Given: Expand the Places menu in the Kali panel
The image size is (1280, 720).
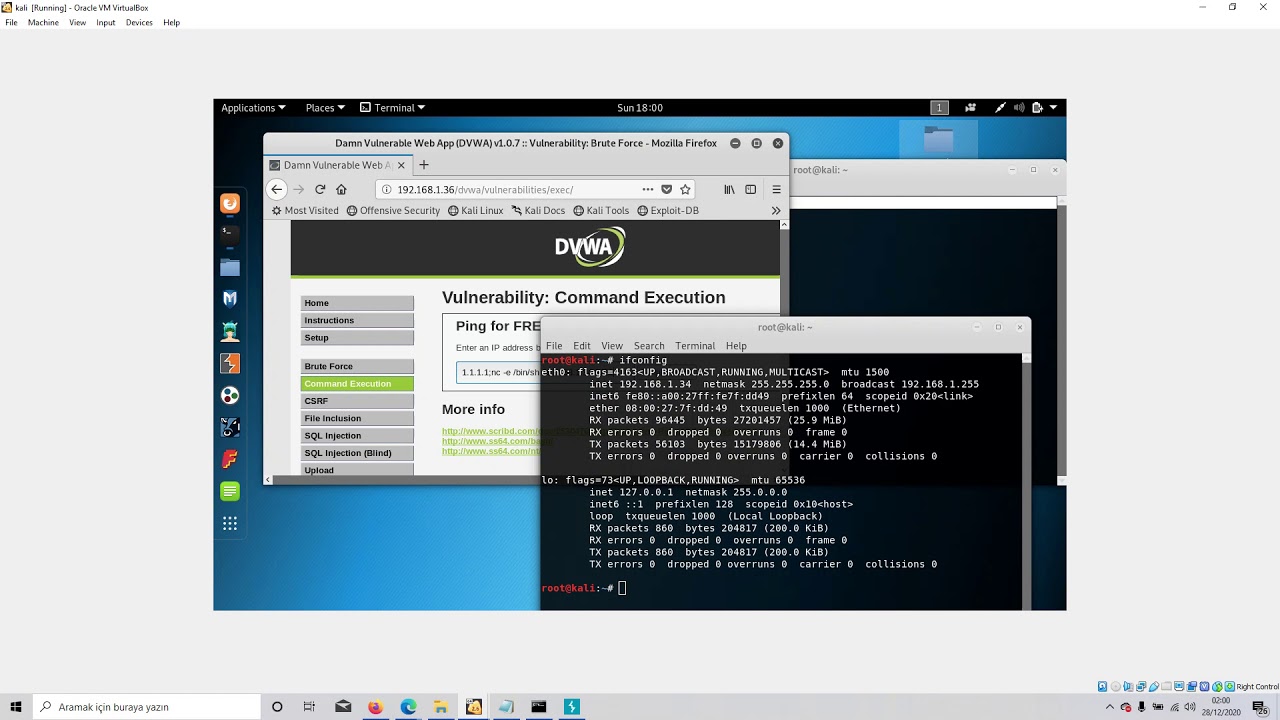Looking at the screenshot, I should [x=325, y=107].
